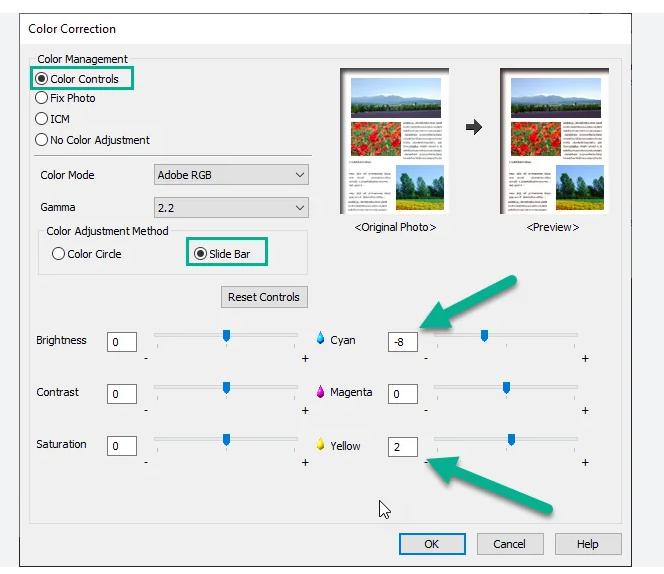Select ICM color management

pyautogui.click(x=42, y=119)
